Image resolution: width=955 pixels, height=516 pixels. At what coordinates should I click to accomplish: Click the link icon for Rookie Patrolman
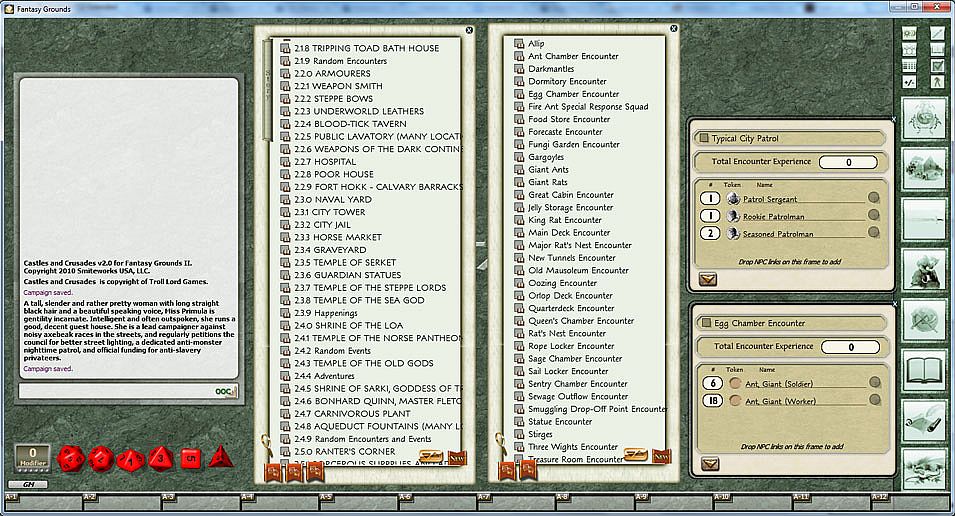click(873, 214)
